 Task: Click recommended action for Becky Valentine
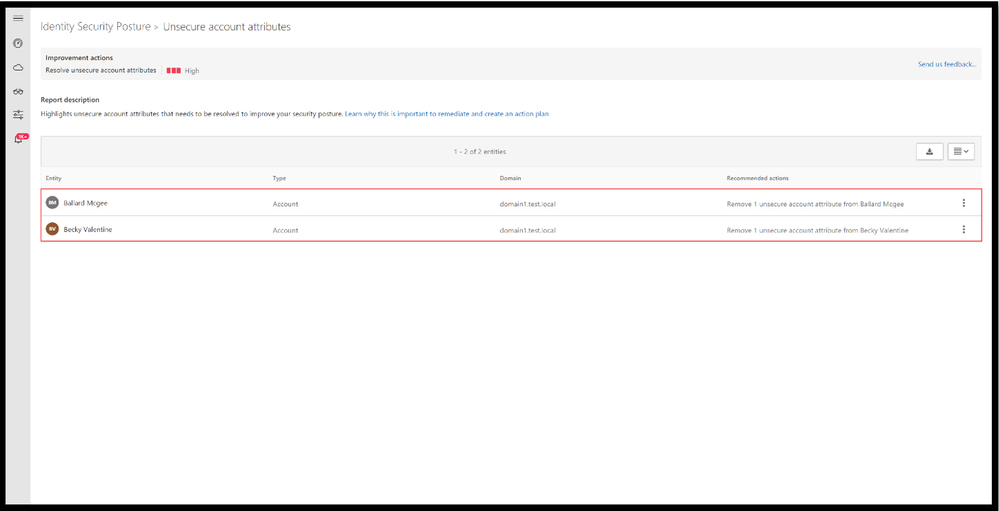[x=817, y=230]
